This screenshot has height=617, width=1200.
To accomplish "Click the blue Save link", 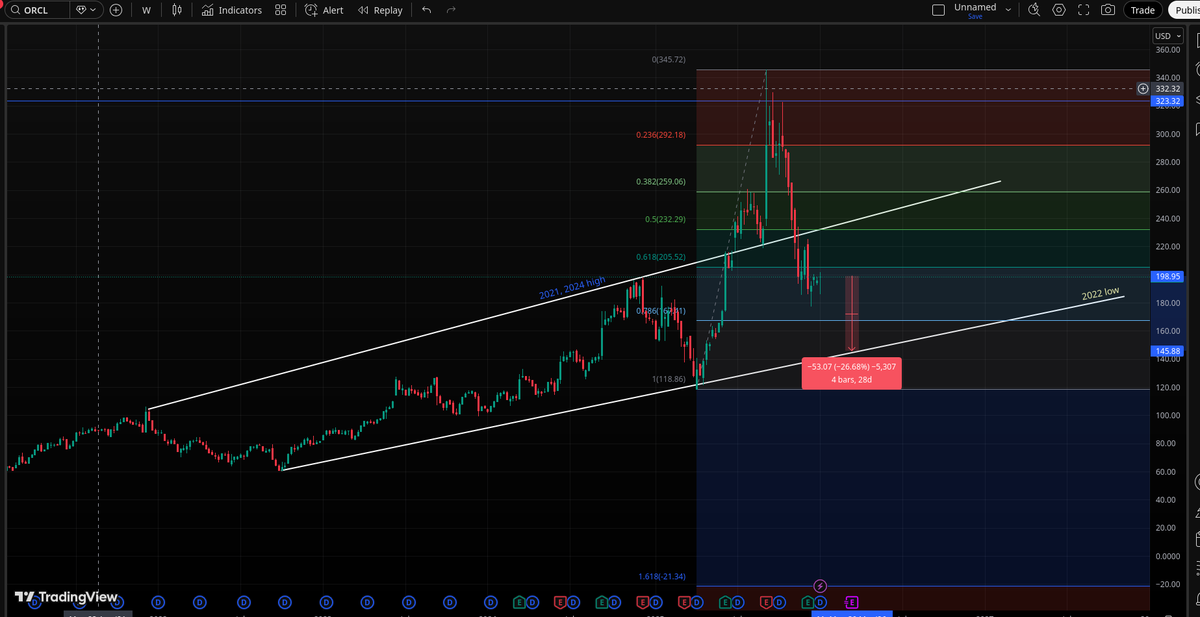I will pos(975,17).
